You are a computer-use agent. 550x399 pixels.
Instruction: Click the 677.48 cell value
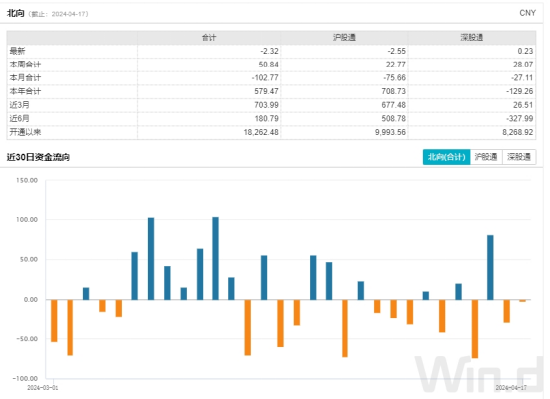[x=394, y=105]
